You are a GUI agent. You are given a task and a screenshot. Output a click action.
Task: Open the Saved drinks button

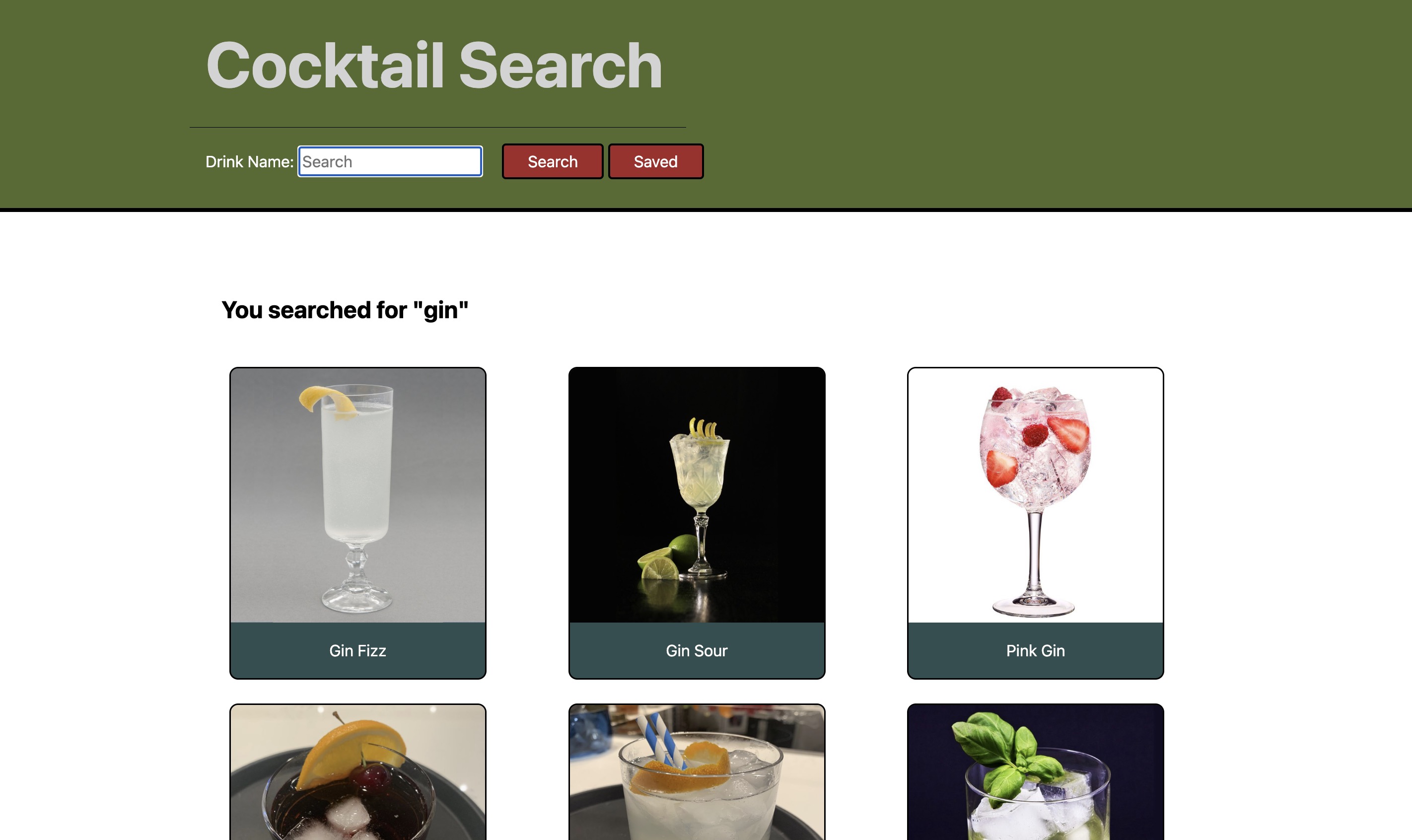[655, 161]
